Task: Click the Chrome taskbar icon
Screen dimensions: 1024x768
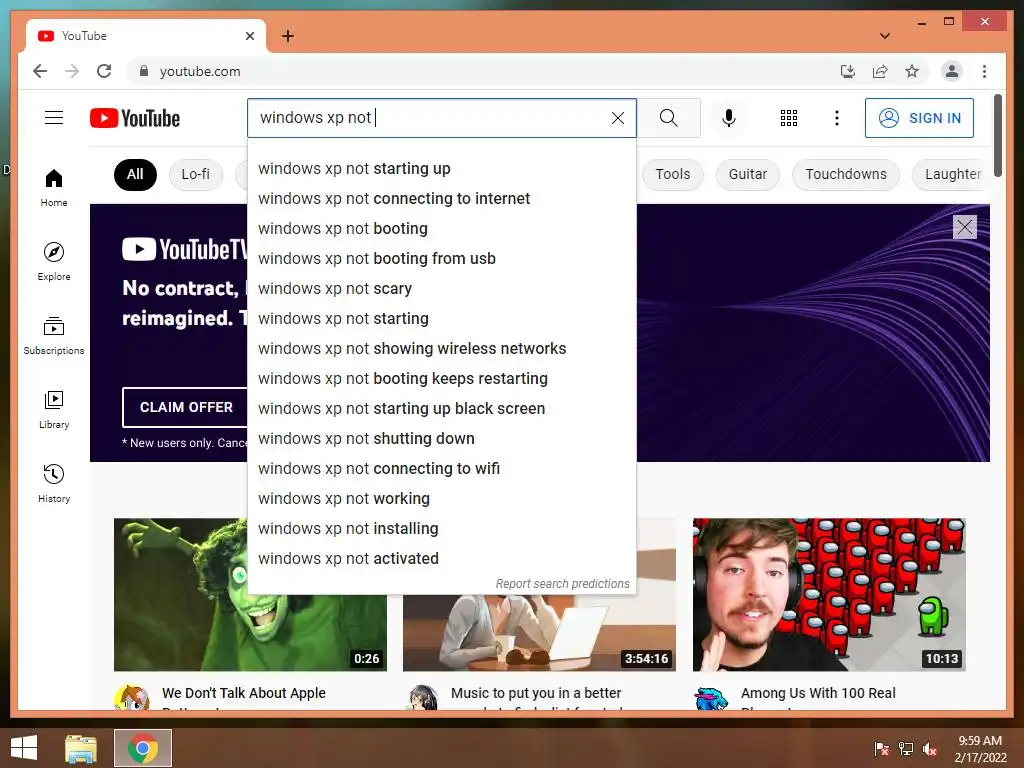Action: 142,748
